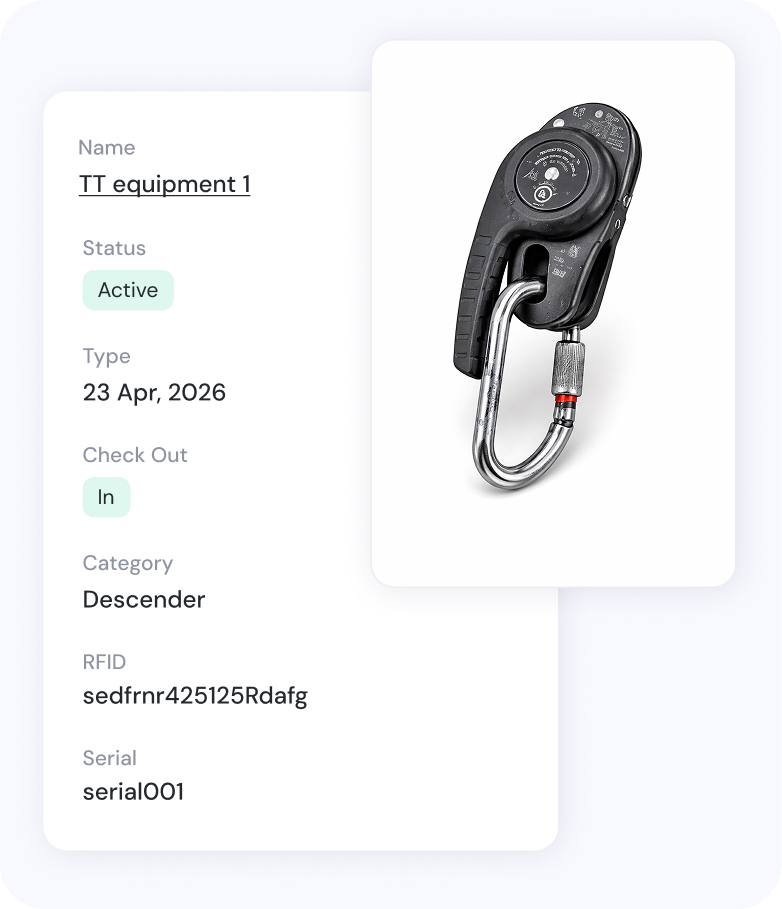
Task: Select the 23 Apr, 2026 date value
Action: (x=154, y=392)
